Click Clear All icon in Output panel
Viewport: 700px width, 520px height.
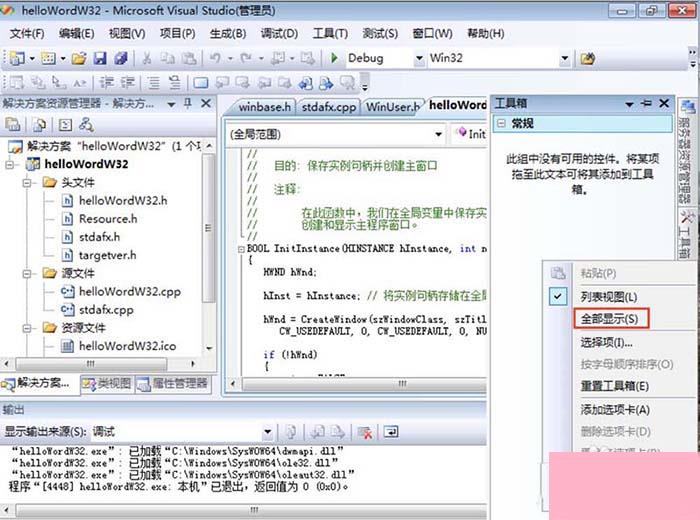(365, 432)
